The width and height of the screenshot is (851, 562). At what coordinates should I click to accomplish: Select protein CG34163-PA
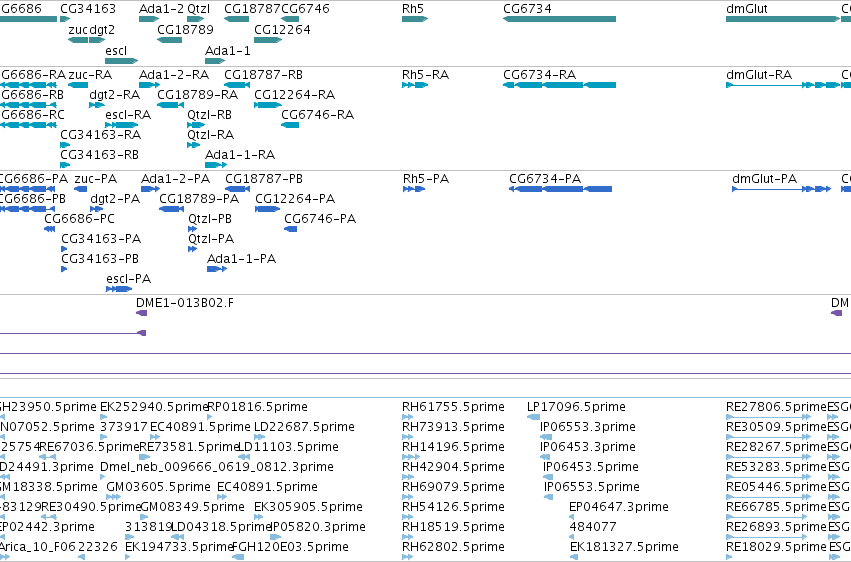[64, 249]
